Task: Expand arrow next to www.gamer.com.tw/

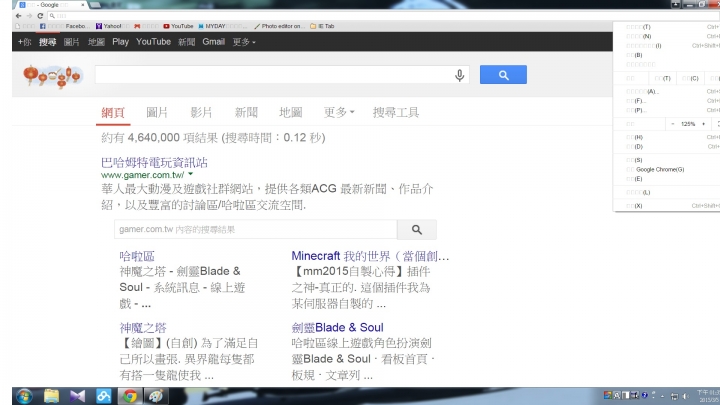Action: pos(190,174)
